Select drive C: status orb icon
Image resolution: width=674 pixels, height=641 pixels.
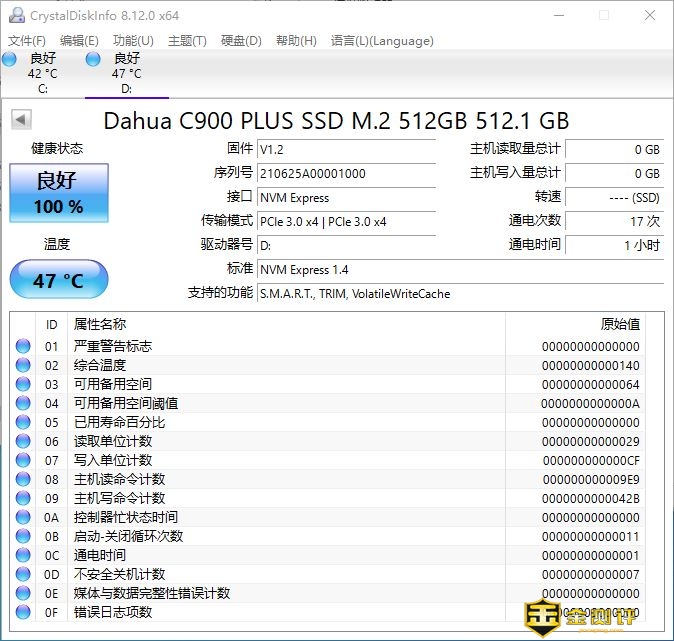click(9, 60)
